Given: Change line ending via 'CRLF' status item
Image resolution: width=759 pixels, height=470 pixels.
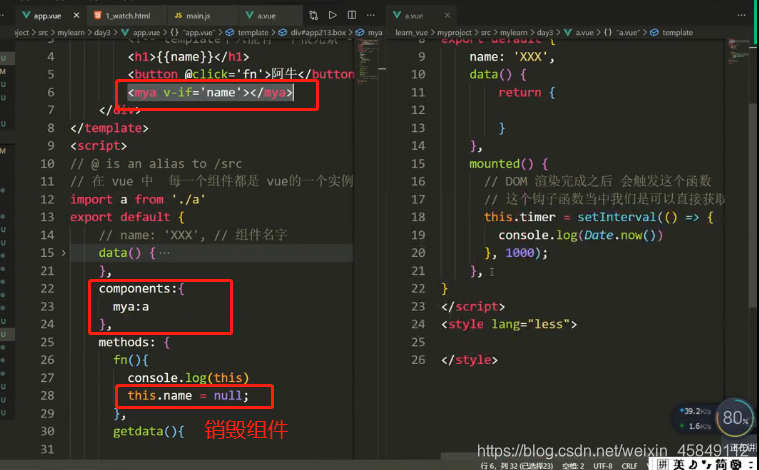Looking at the screenshot, I should click(x=630, y=466).
